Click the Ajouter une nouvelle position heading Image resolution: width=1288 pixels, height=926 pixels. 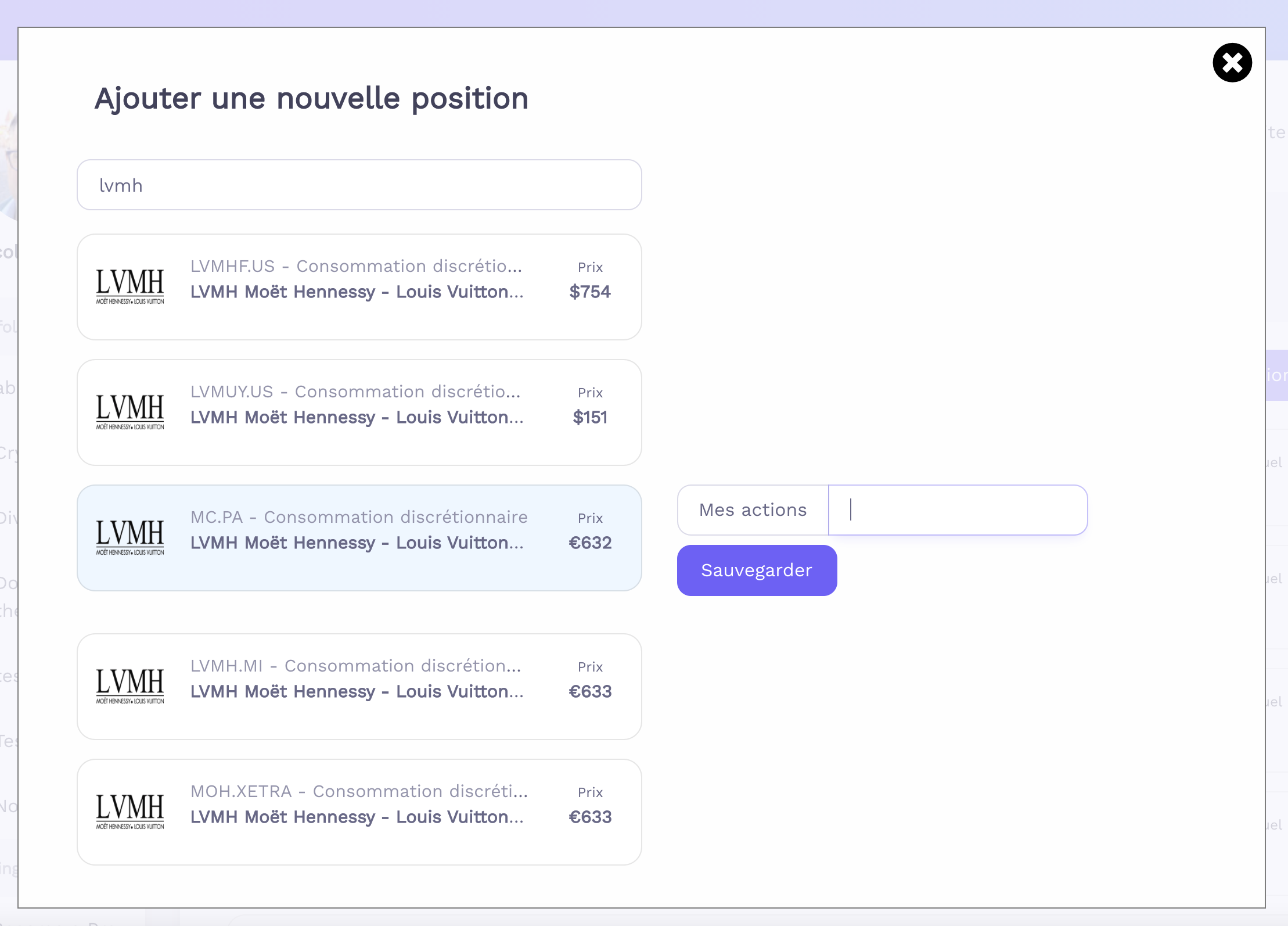312,98
